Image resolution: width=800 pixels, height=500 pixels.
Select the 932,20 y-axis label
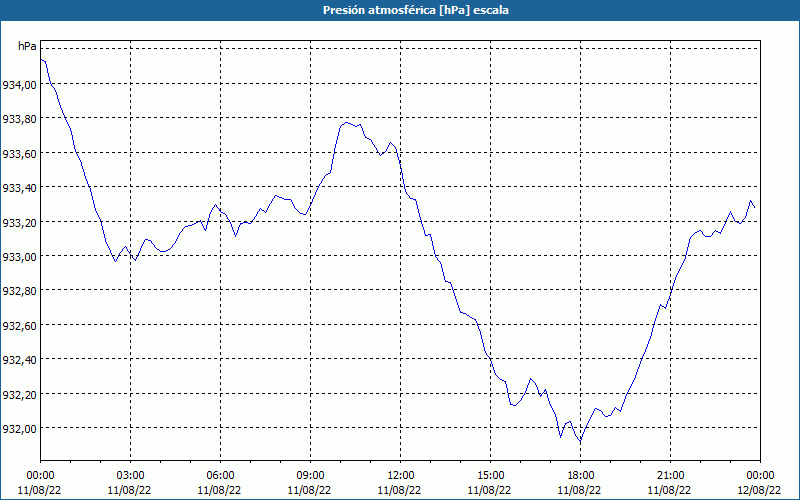coord(19,394)
